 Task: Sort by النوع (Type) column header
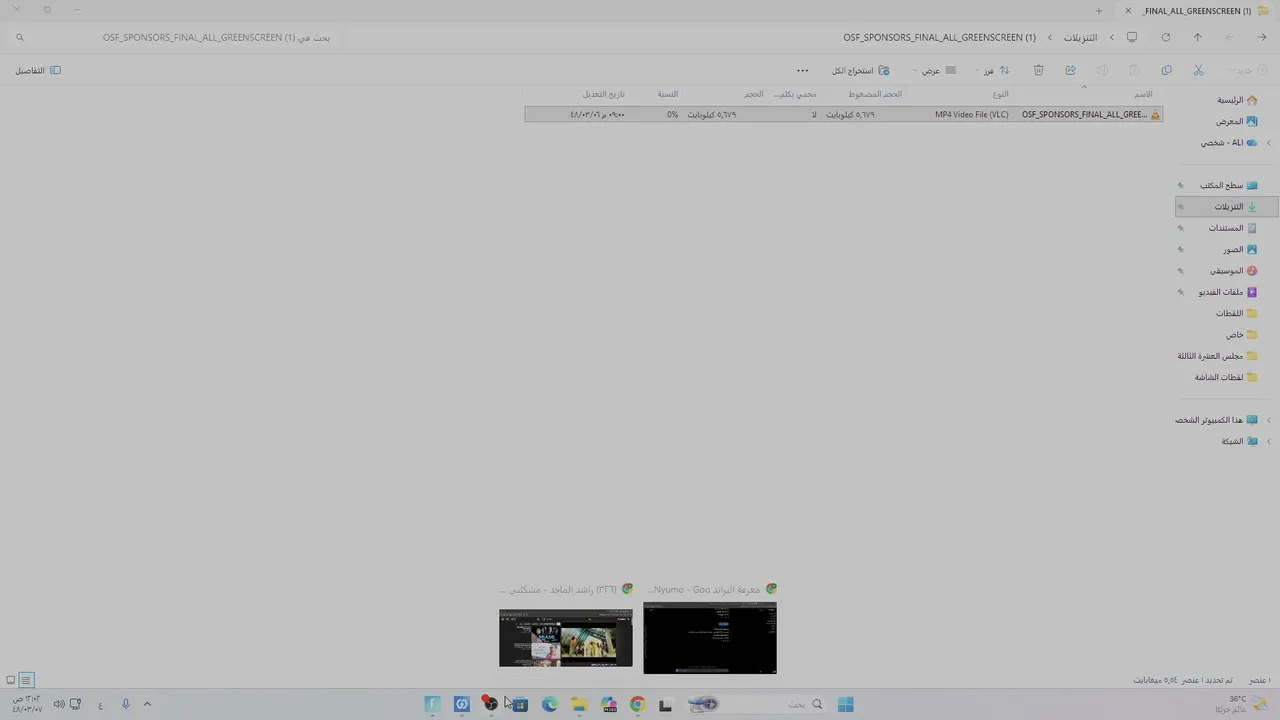click(x=1000, y=94)
